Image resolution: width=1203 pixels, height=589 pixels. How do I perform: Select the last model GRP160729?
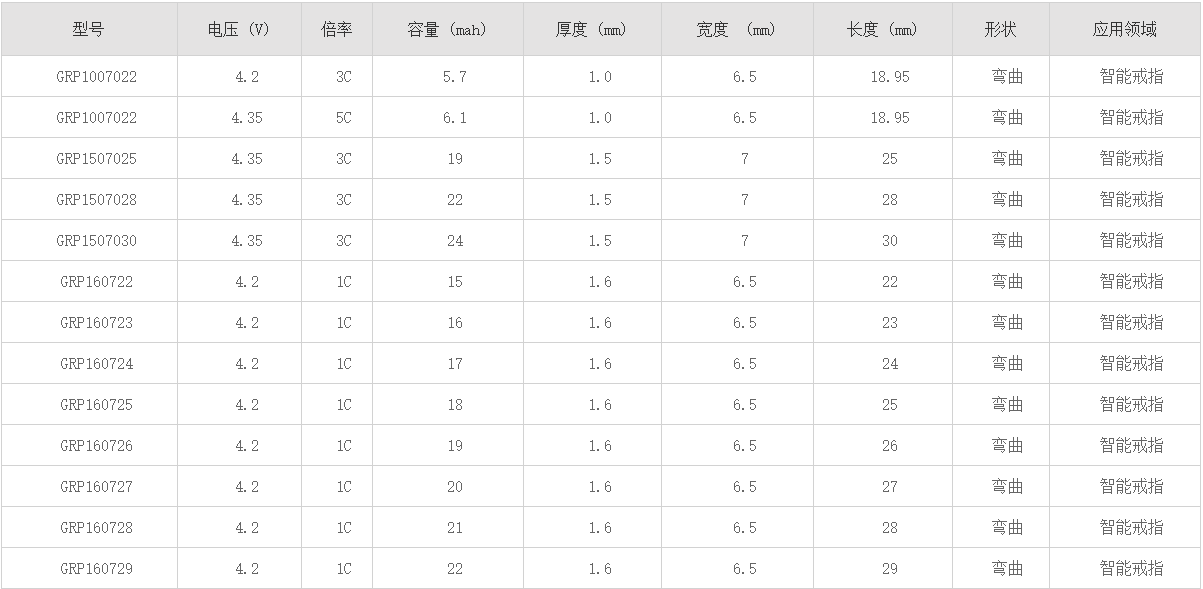96,569
